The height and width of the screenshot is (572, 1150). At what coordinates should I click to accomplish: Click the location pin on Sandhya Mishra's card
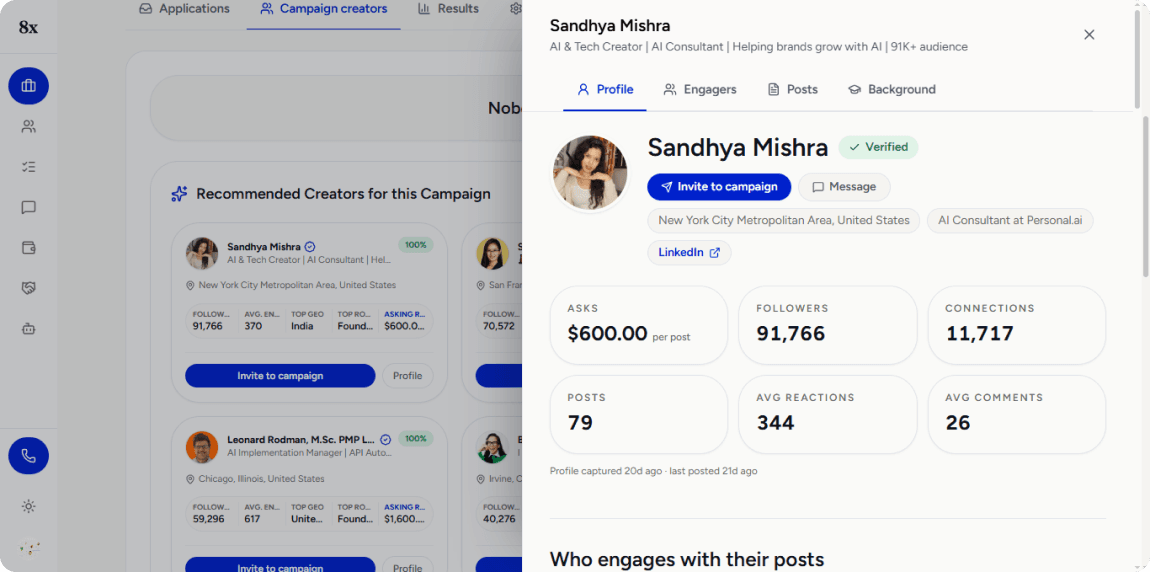[191, 285]
